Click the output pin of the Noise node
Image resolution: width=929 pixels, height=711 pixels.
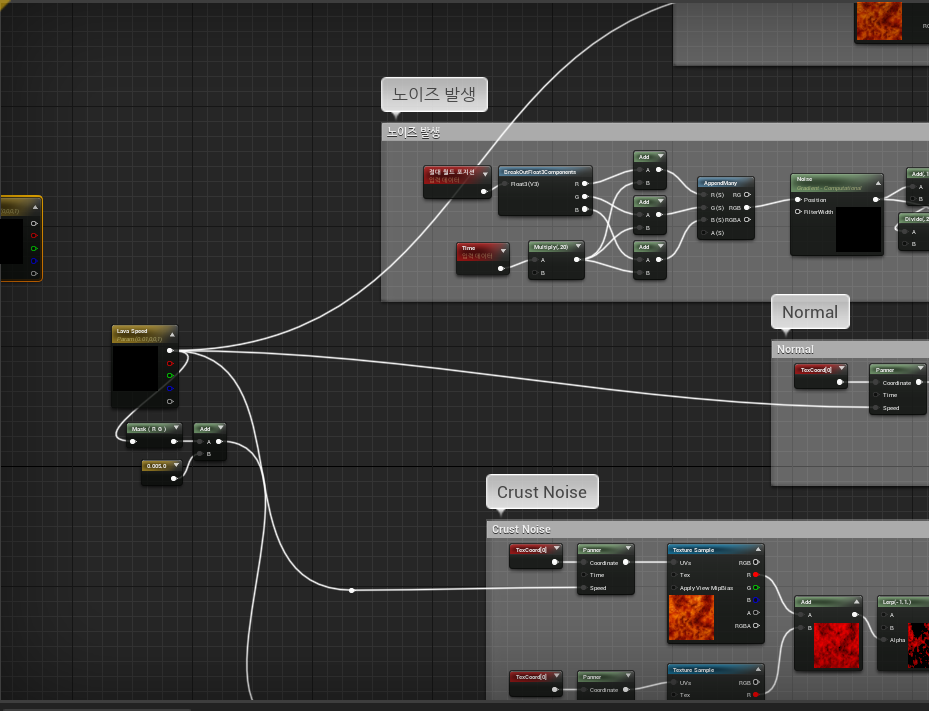coord(876,200)
